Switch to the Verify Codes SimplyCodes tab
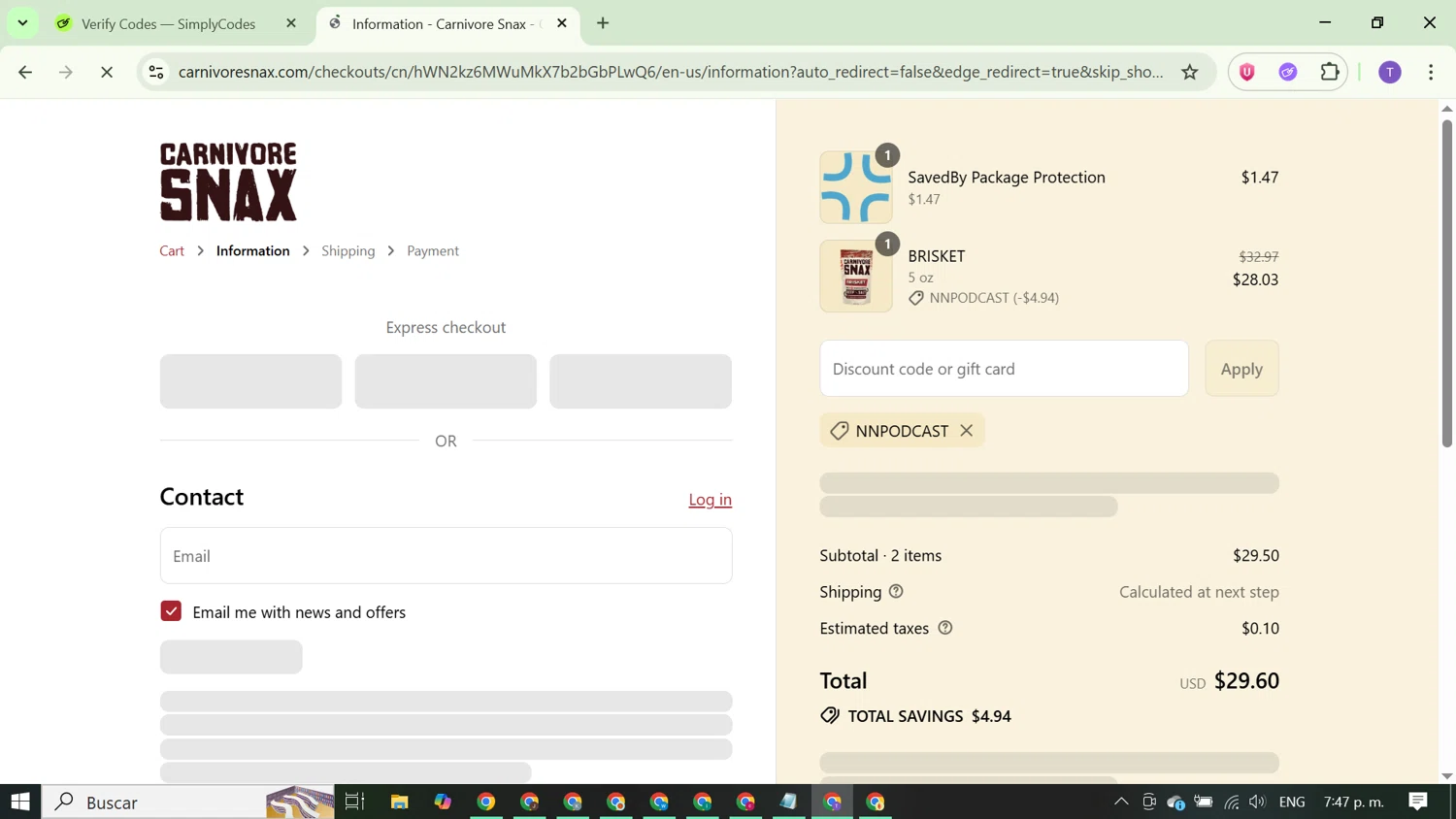 point(168,23)
